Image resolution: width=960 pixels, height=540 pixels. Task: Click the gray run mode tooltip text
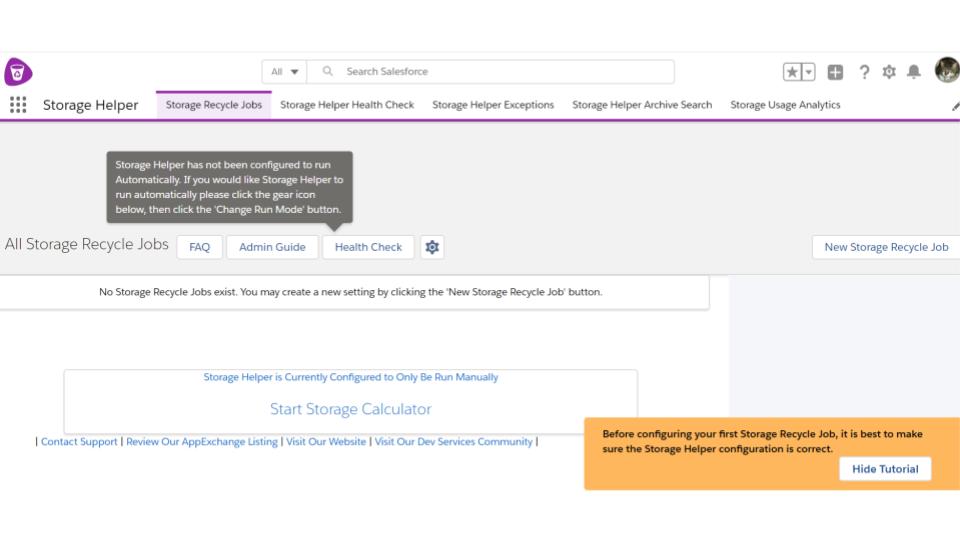[229, 187]
